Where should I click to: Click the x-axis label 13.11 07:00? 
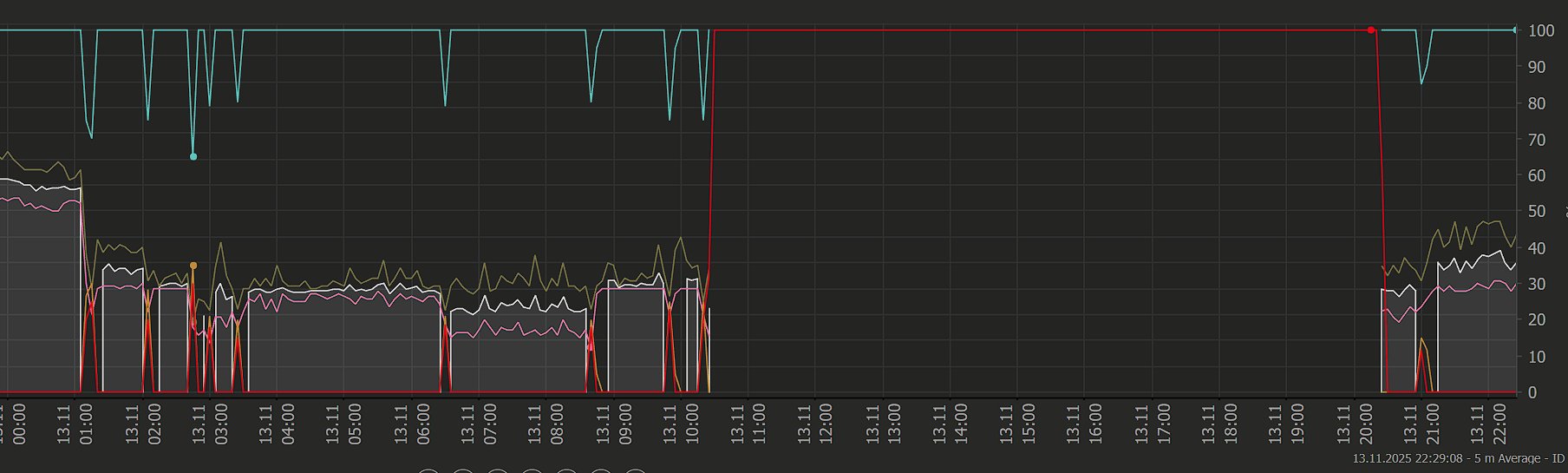(478, 424)
